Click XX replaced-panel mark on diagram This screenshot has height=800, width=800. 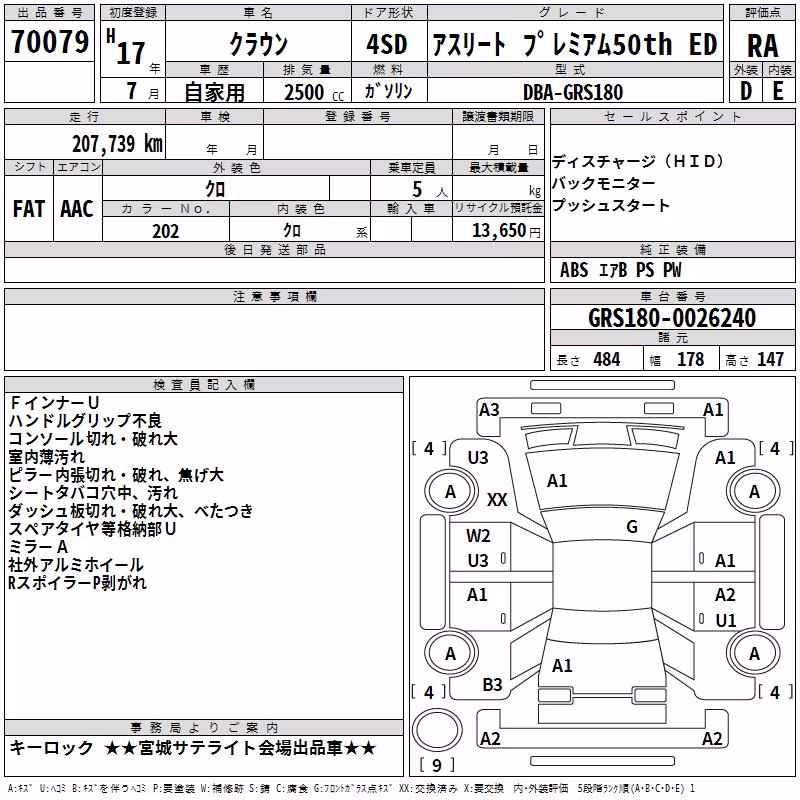497,499
